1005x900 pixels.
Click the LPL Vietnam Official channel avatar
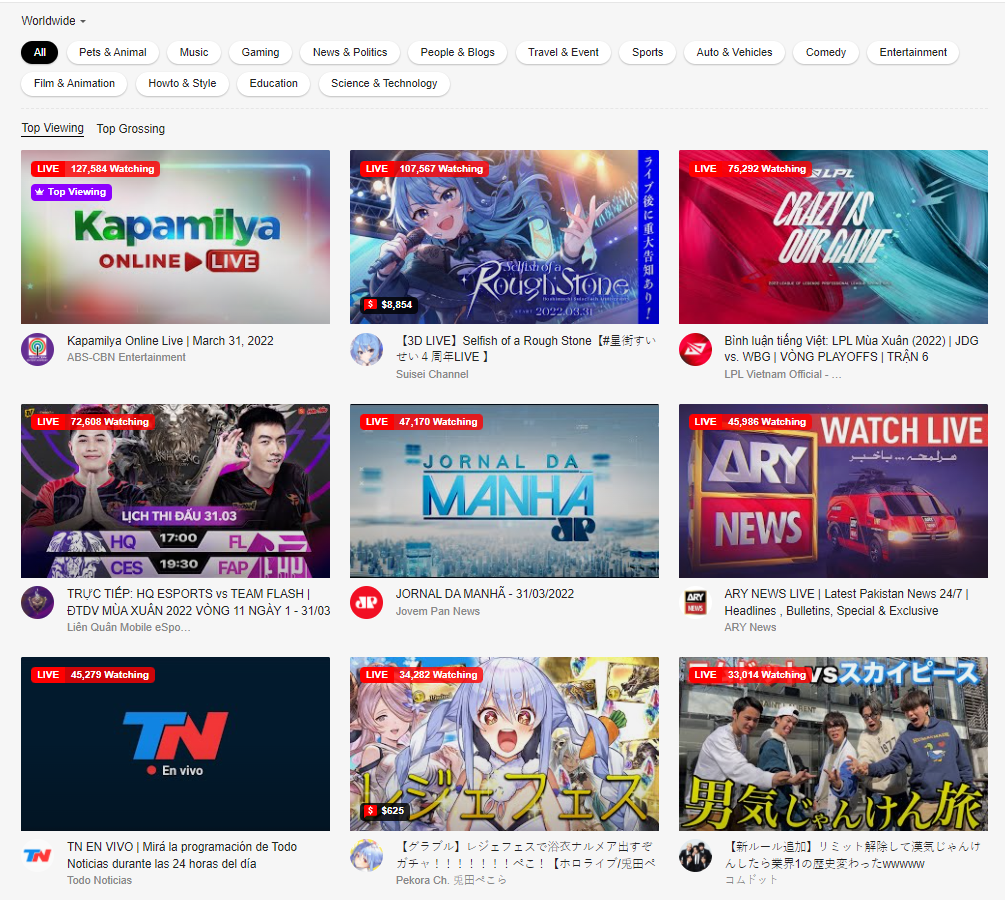pyautogui.click(x=695, y=349)
